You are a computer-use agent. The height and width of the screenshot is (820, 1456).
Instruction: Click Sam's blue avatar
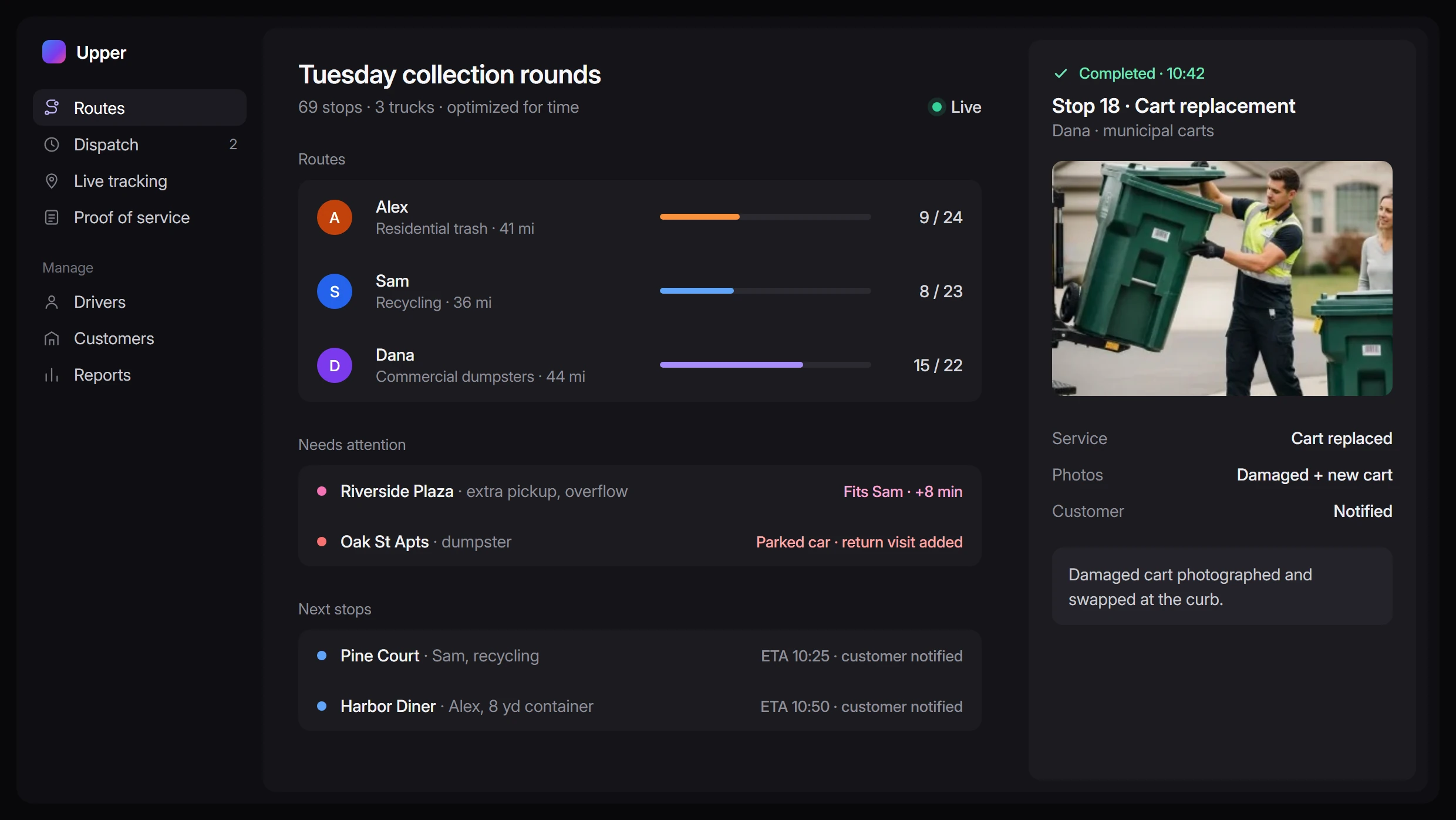(x=335, y=291)
